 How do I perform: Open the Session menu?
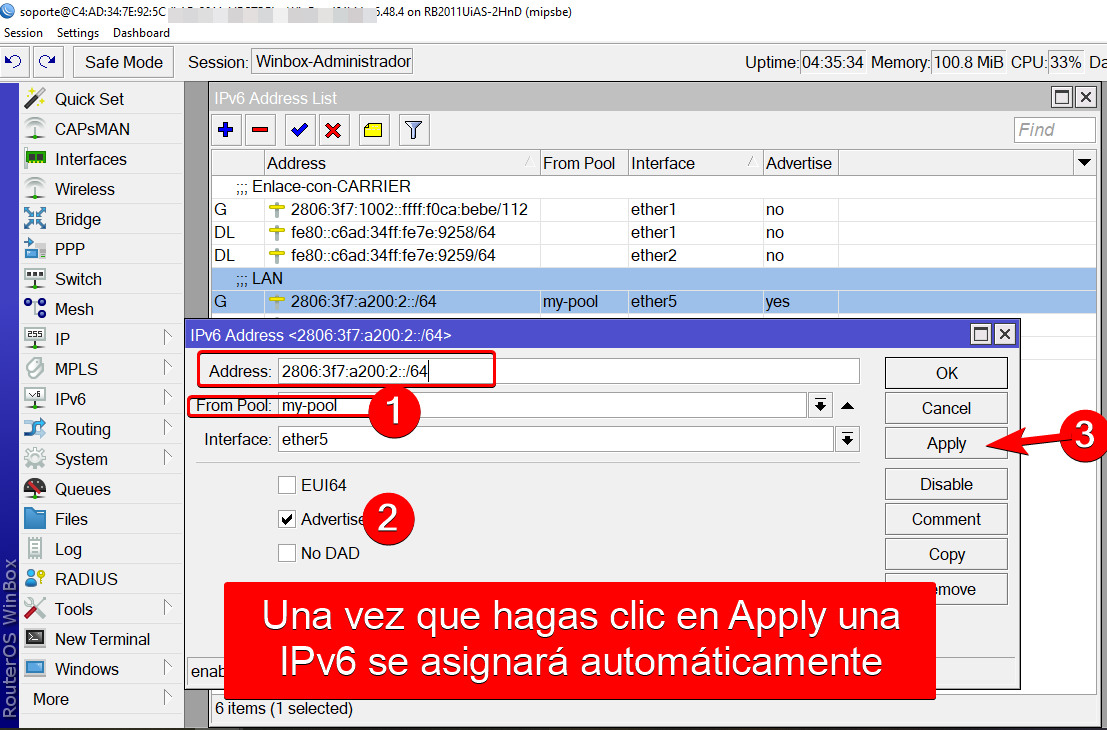click(x=23, y=32)
